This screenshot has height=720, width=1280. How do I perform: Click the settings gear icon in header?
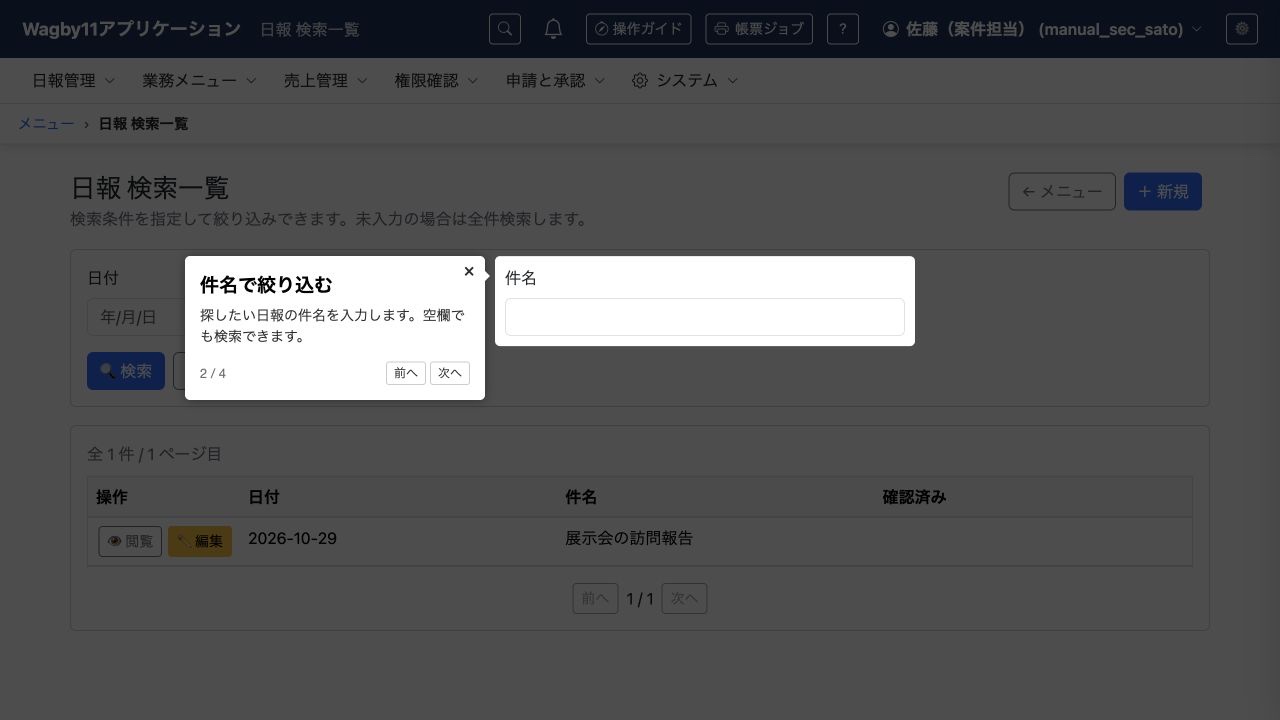(x=1242, y=29)
